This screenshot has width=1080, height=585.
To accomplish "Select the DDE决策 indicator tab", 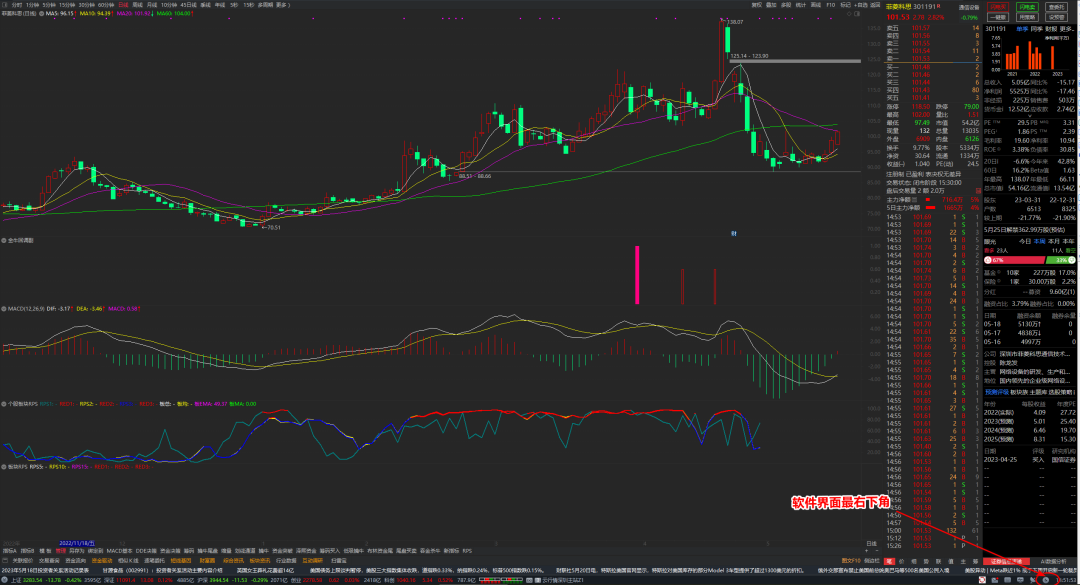I will [146, 551].
